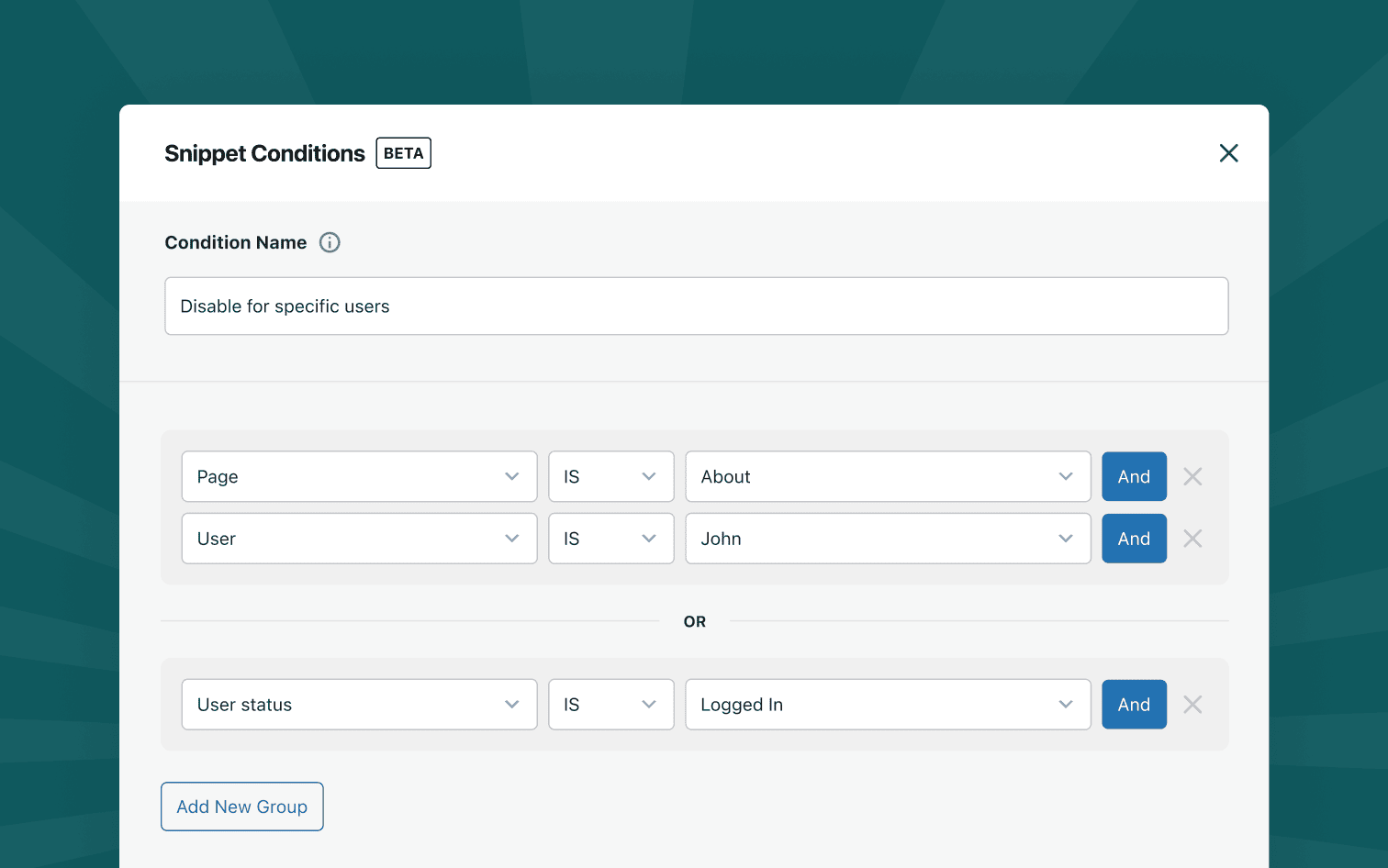Open the IS operator dropdown in User row
The image size is (1388, 868).
pyautogui.click(x=611, y=539)
